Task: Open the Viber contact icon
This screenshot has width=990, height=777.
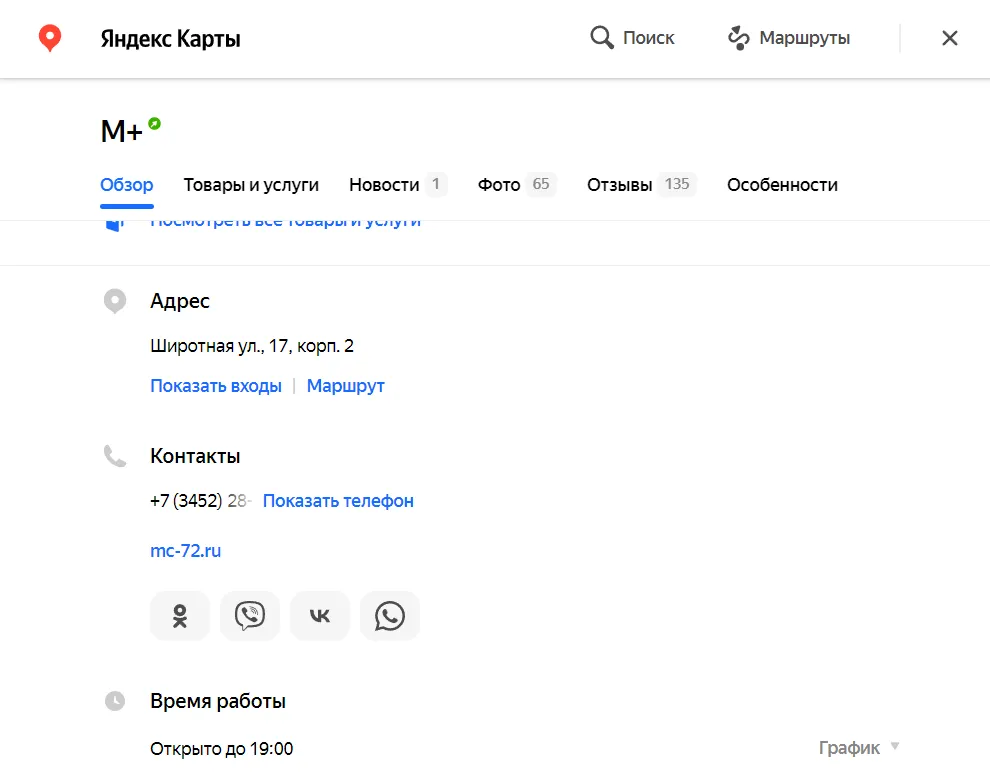Action: [250, 615]
